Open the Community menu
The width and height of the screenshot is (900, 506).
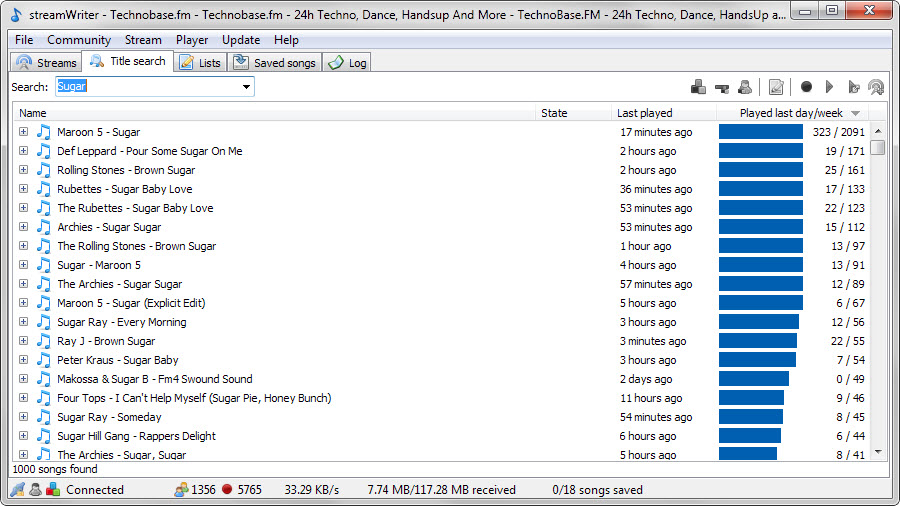tap(79, 40)
